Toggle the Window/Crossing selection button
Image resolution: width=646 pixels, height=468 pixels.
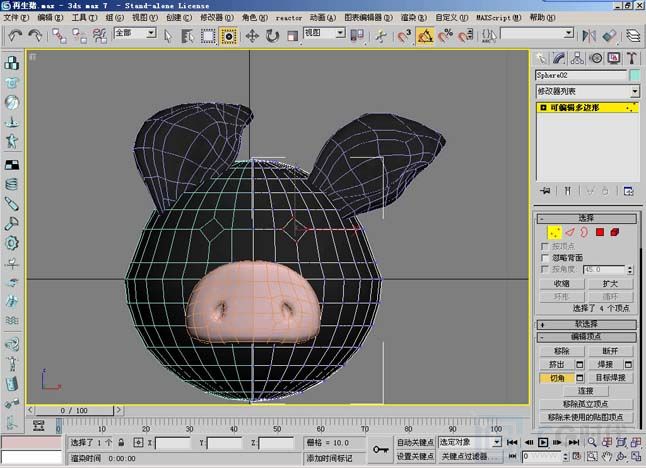pyautogui.click(x=229, y=36)
